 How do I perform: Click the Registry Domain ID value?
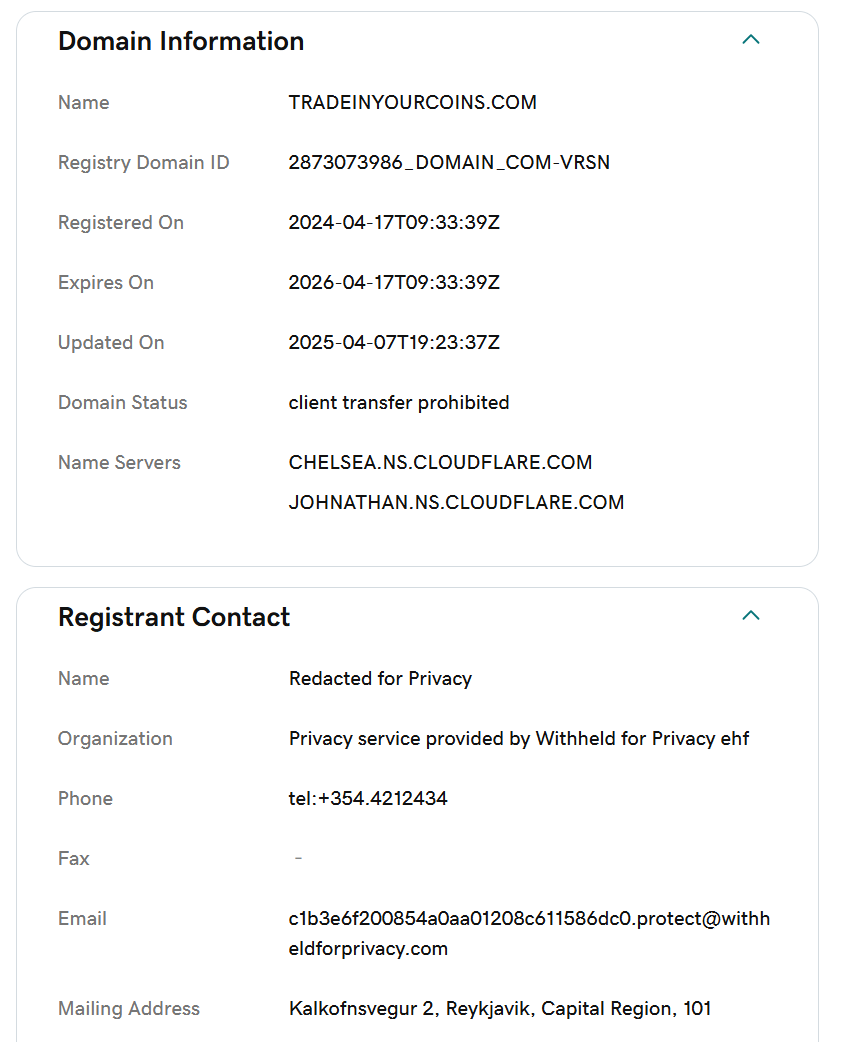[449, 162]
